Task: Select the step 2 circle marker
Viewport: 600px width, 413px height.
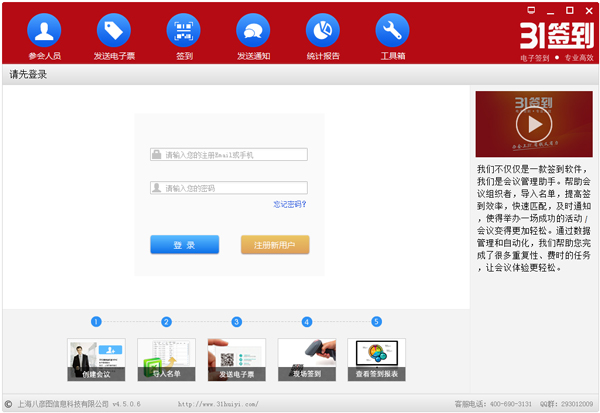Action: [x=166, y=322]
